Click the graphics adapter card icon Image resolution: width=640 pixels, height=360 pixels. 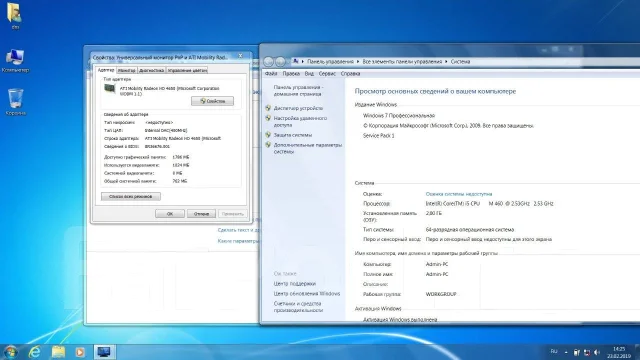click(x=109, y=89)
